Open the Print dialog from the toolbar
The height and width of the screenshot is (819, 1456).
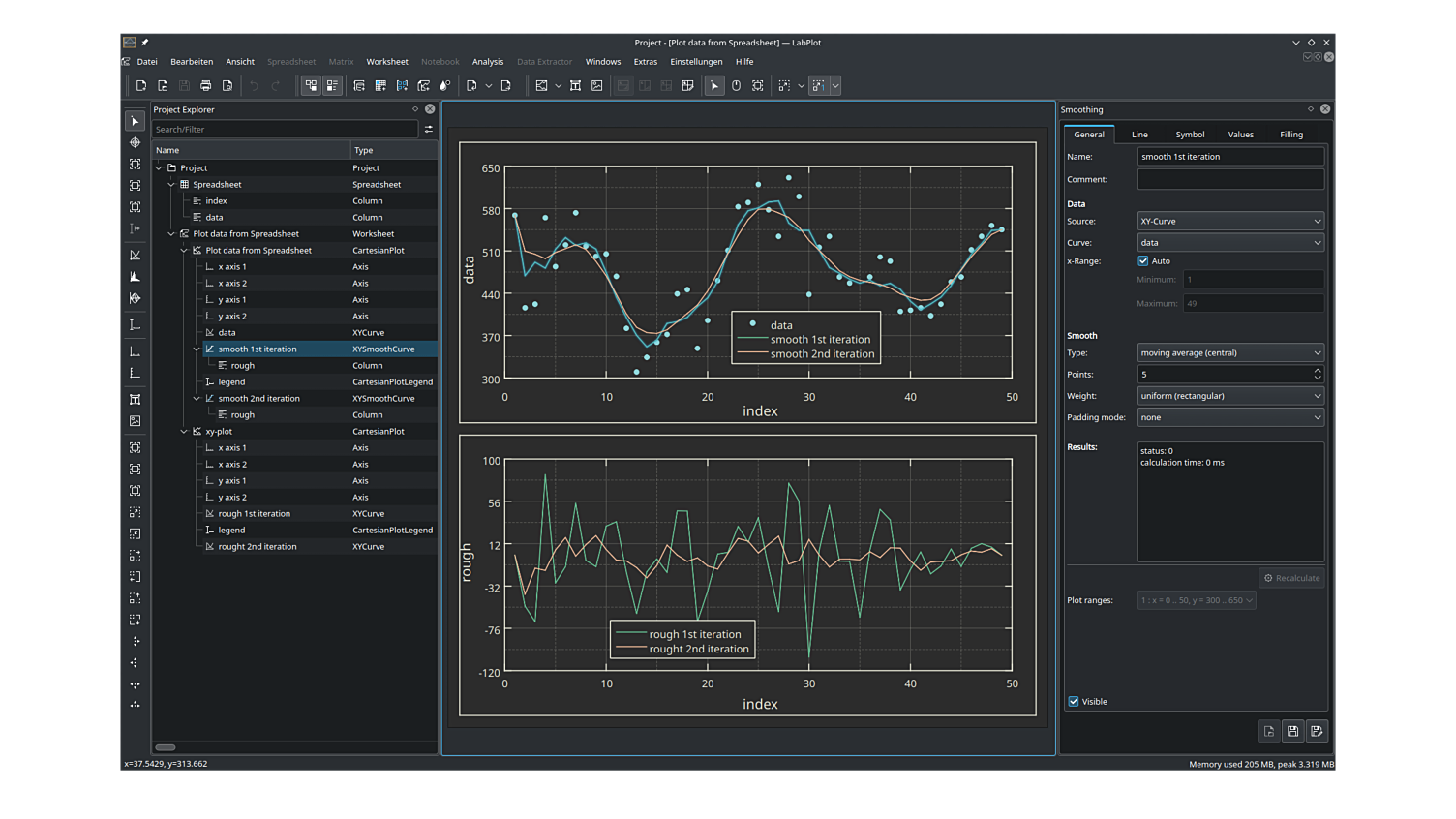coord(205,85)
